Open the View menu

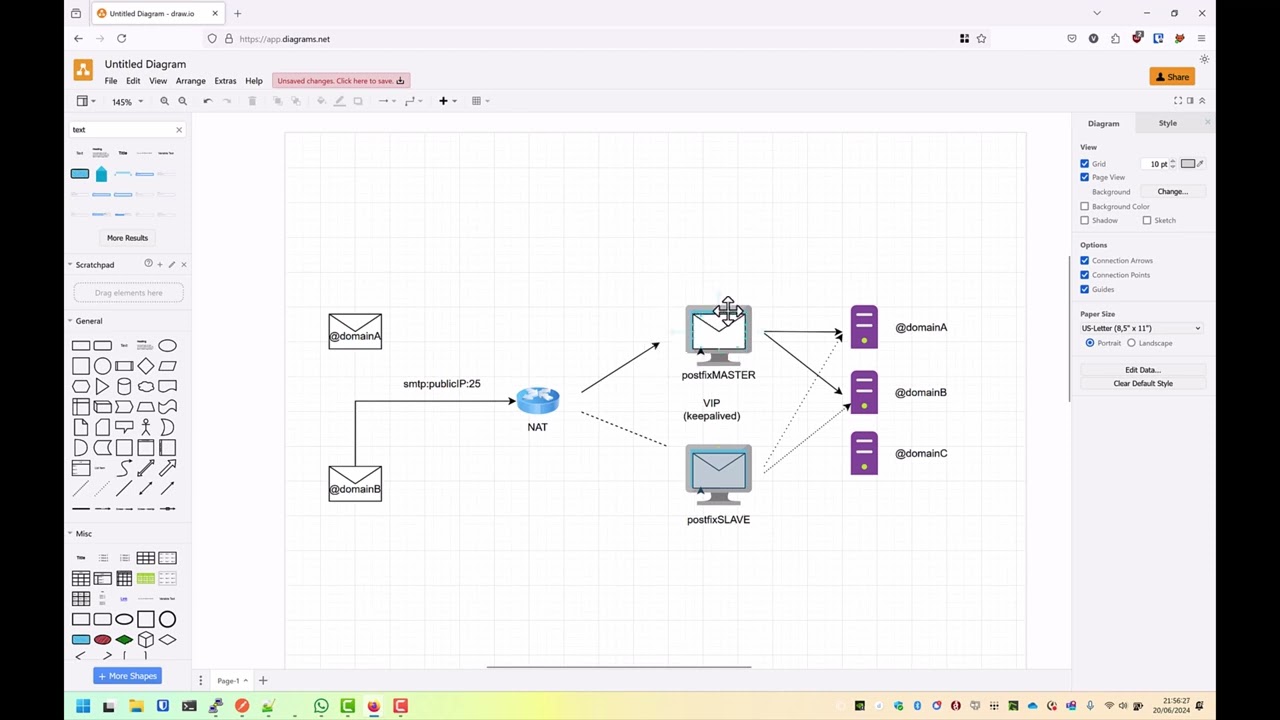coord(158,81)
